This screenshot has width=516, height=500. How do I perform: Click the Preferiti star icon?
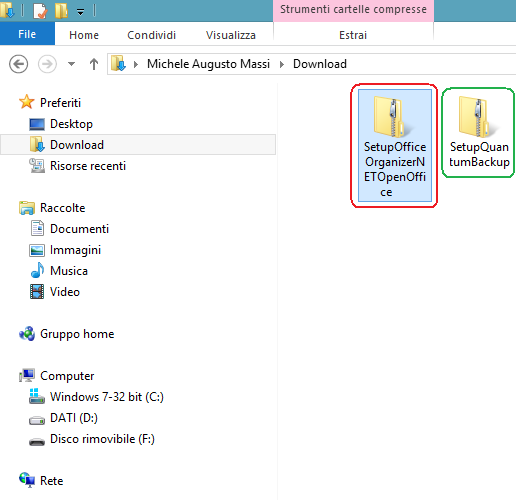[x=27, y=102]
